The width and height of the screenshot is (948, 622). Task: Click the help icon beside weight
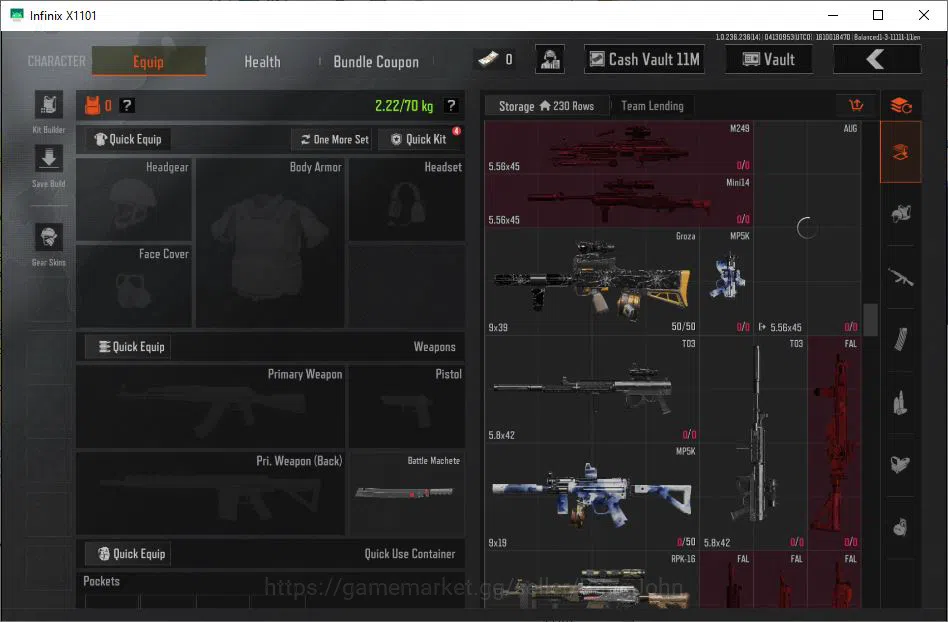click(450, 106)
